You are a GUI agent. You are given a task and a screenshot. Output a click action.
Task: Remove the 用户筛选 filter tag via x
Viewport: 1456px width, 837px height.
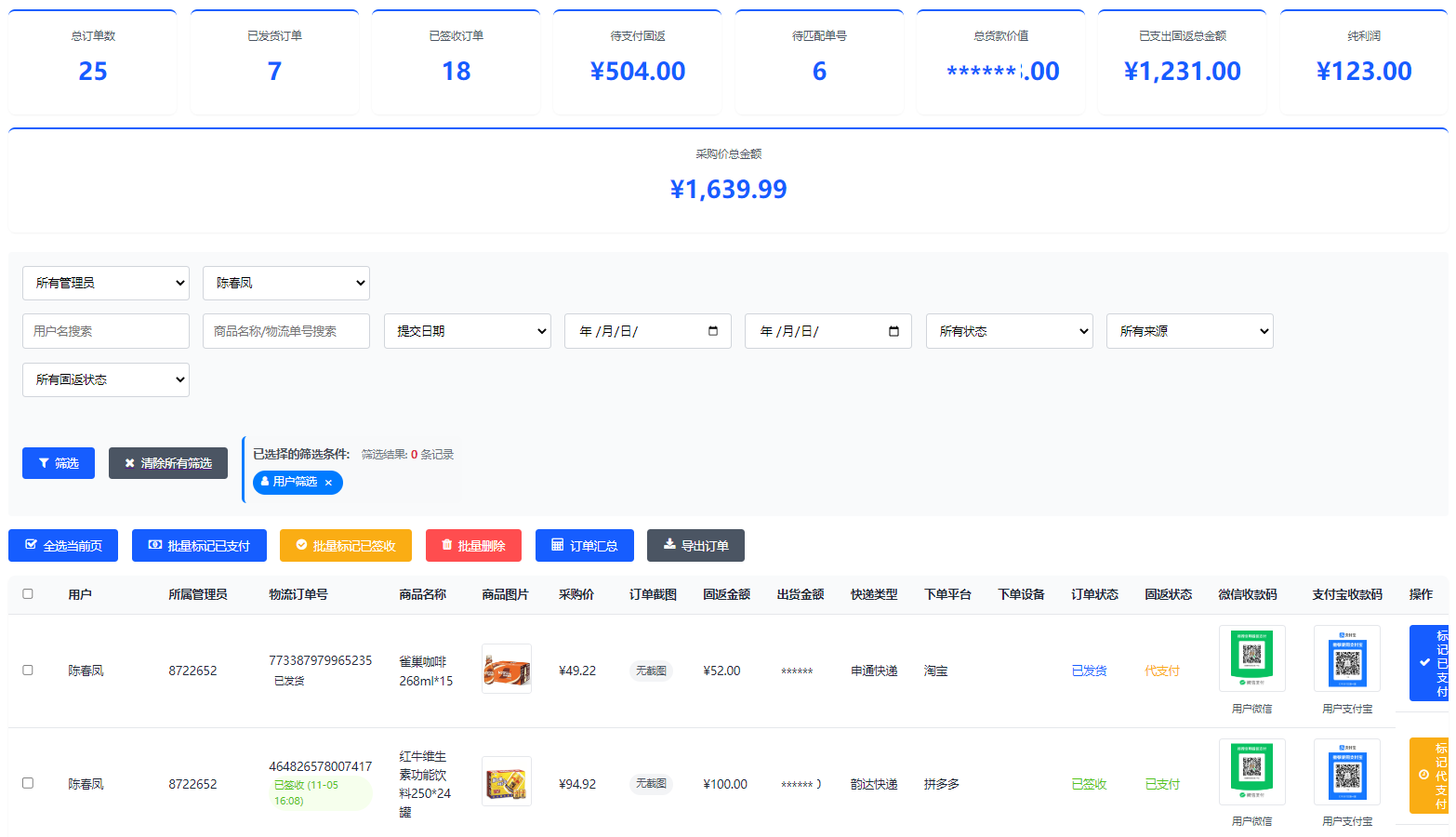coord(328,483)
